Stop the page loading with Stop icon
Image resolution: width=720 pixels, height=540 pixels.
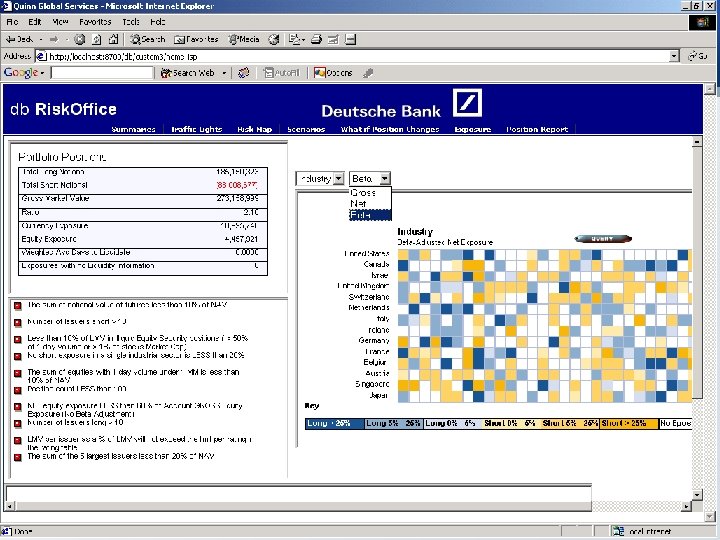click(x=79, y=39)
